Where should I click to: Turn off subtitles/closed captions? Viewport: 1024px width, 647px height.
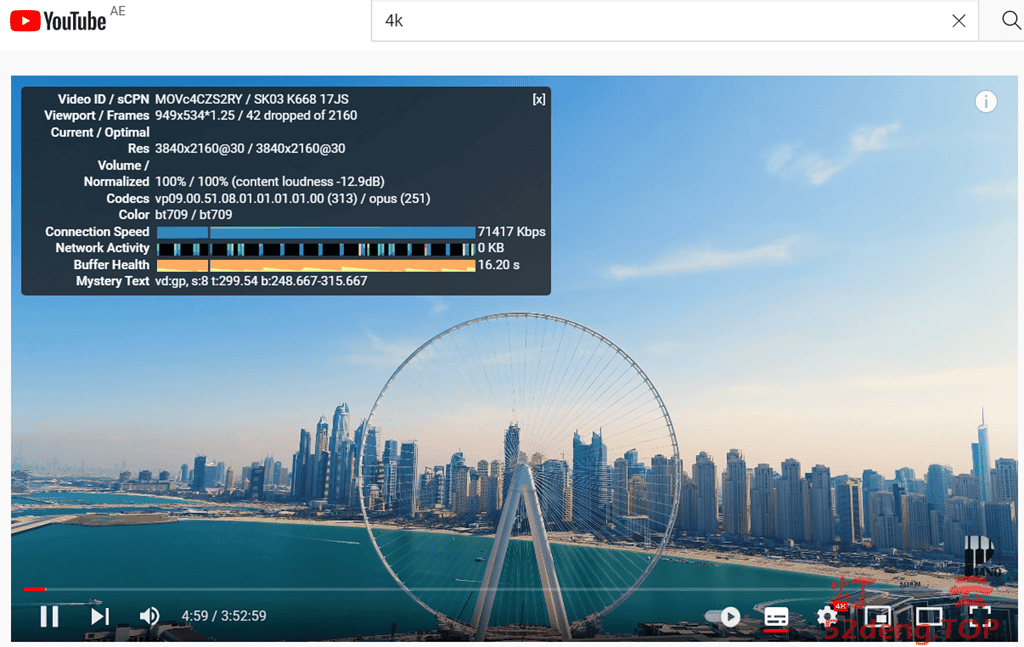777,617
